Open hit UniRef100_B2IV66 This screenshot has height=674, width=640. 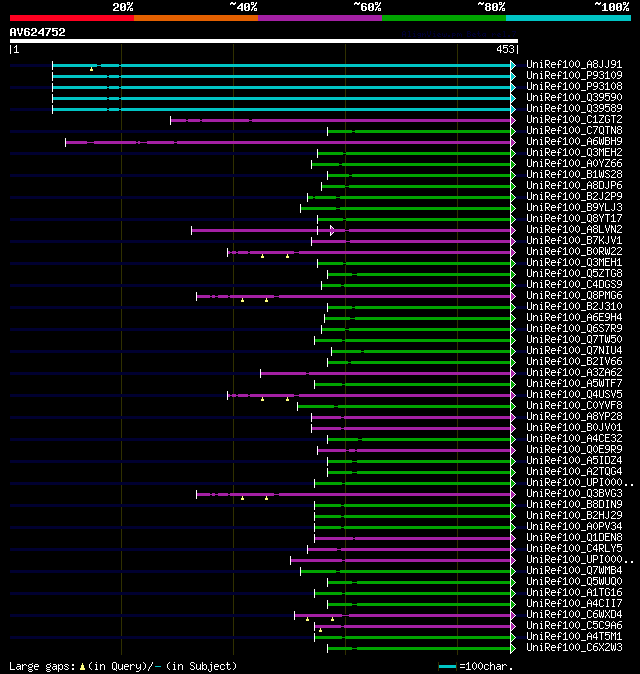(574, 362)
